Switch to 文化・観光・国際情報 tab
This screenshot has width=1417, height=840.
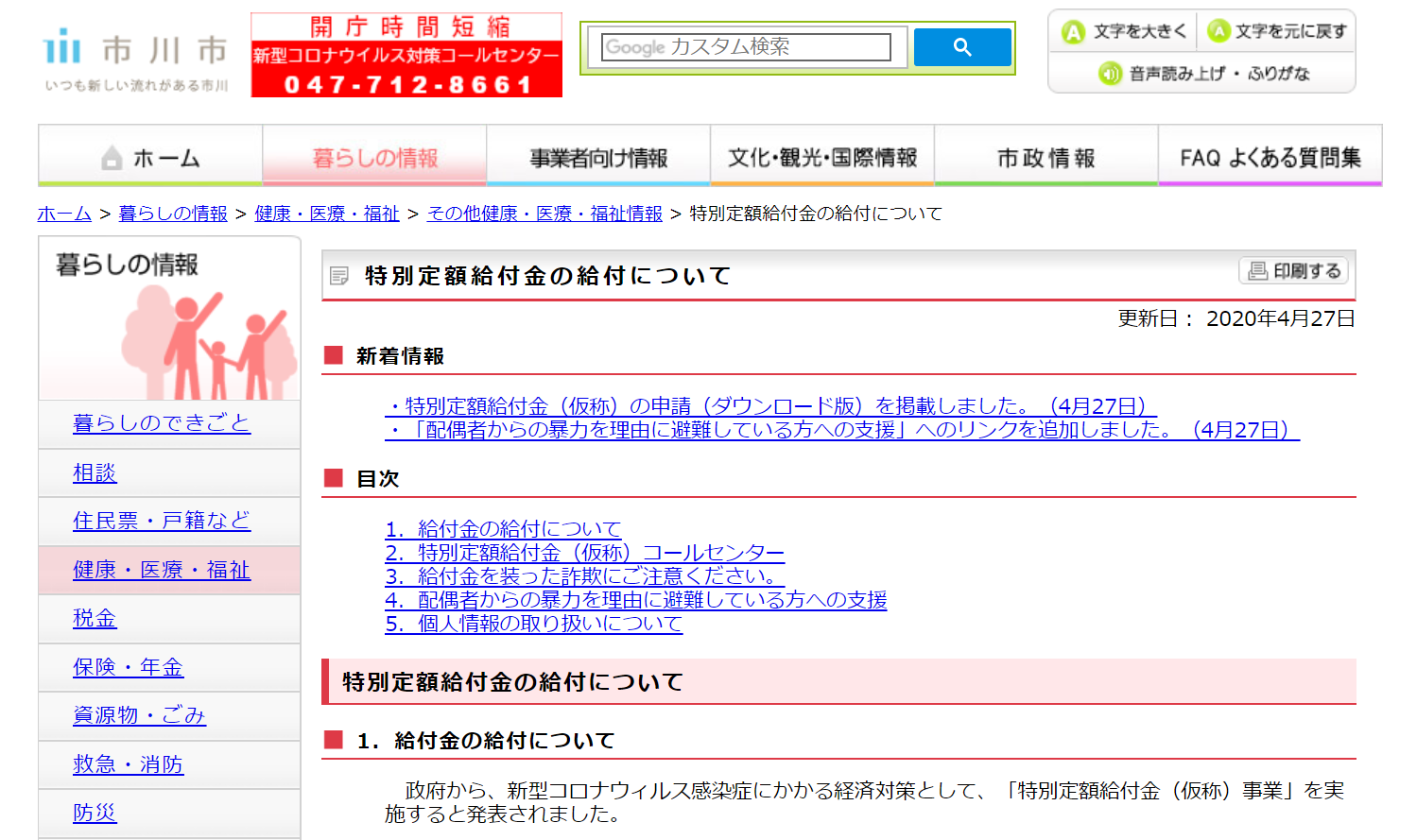822,157
